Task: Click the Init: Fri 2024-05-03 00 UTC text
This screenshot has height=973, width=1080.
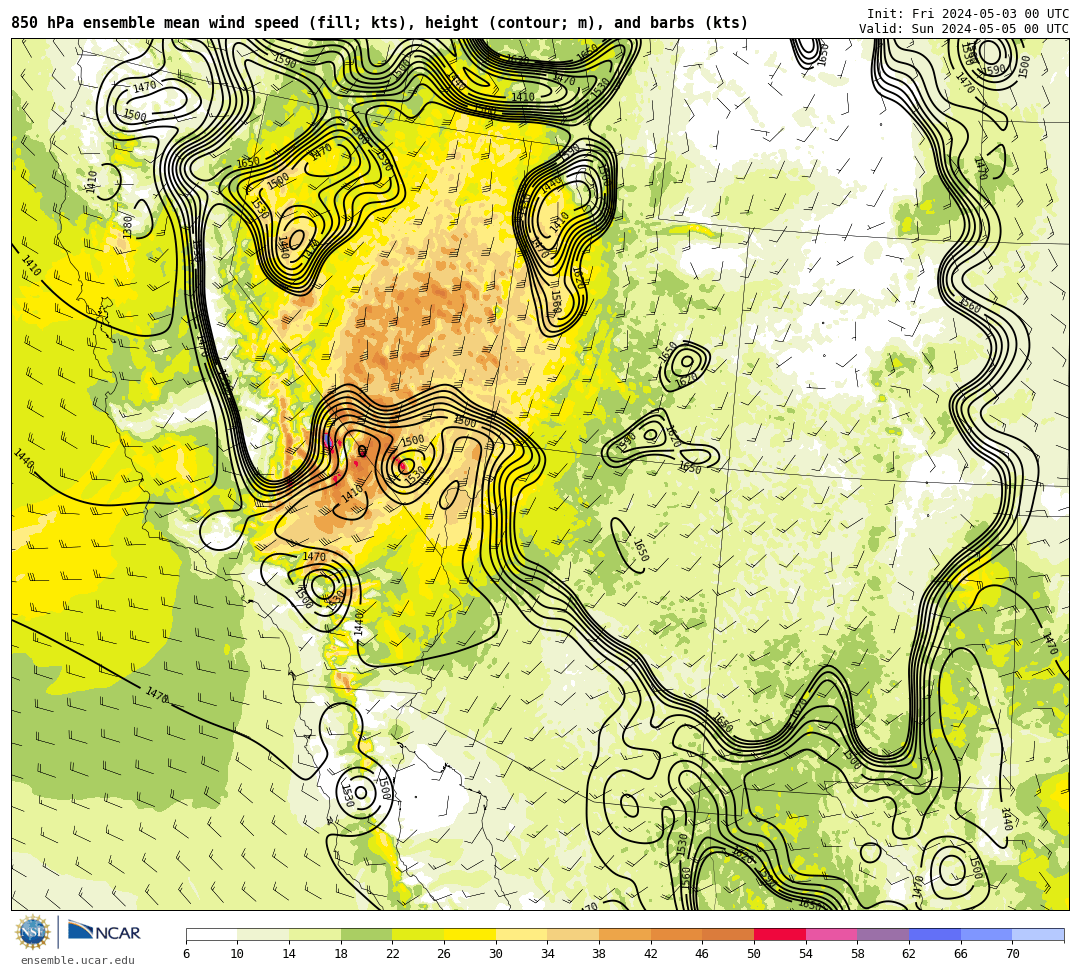Action: pyautogui.click(x=968, y=14)
